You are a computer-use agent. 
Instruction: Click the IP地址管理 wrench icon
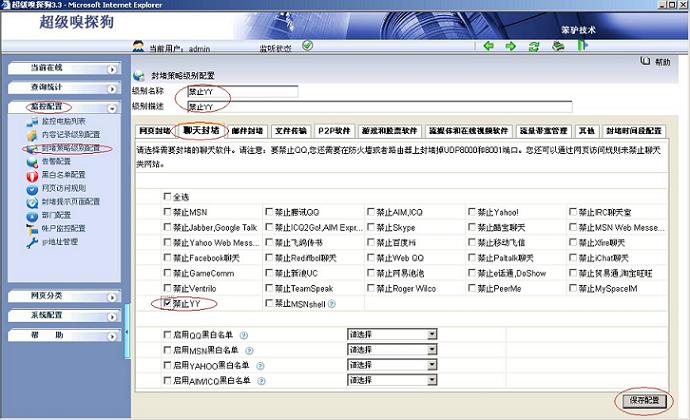(32, 241)
